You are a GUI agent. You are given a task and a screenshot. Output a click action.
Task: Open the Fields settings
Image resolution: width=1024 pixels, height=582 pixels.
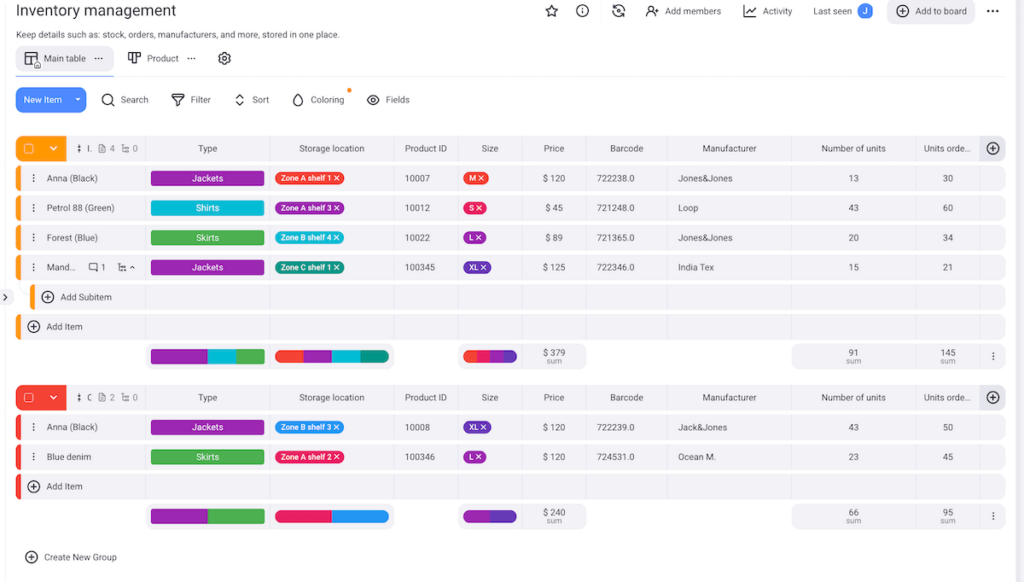tap(388, 99)
